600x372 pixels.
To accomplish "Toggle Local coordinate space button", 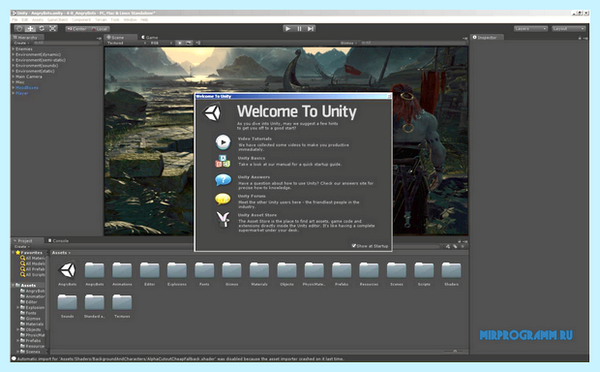I will [x=99, y=29].
